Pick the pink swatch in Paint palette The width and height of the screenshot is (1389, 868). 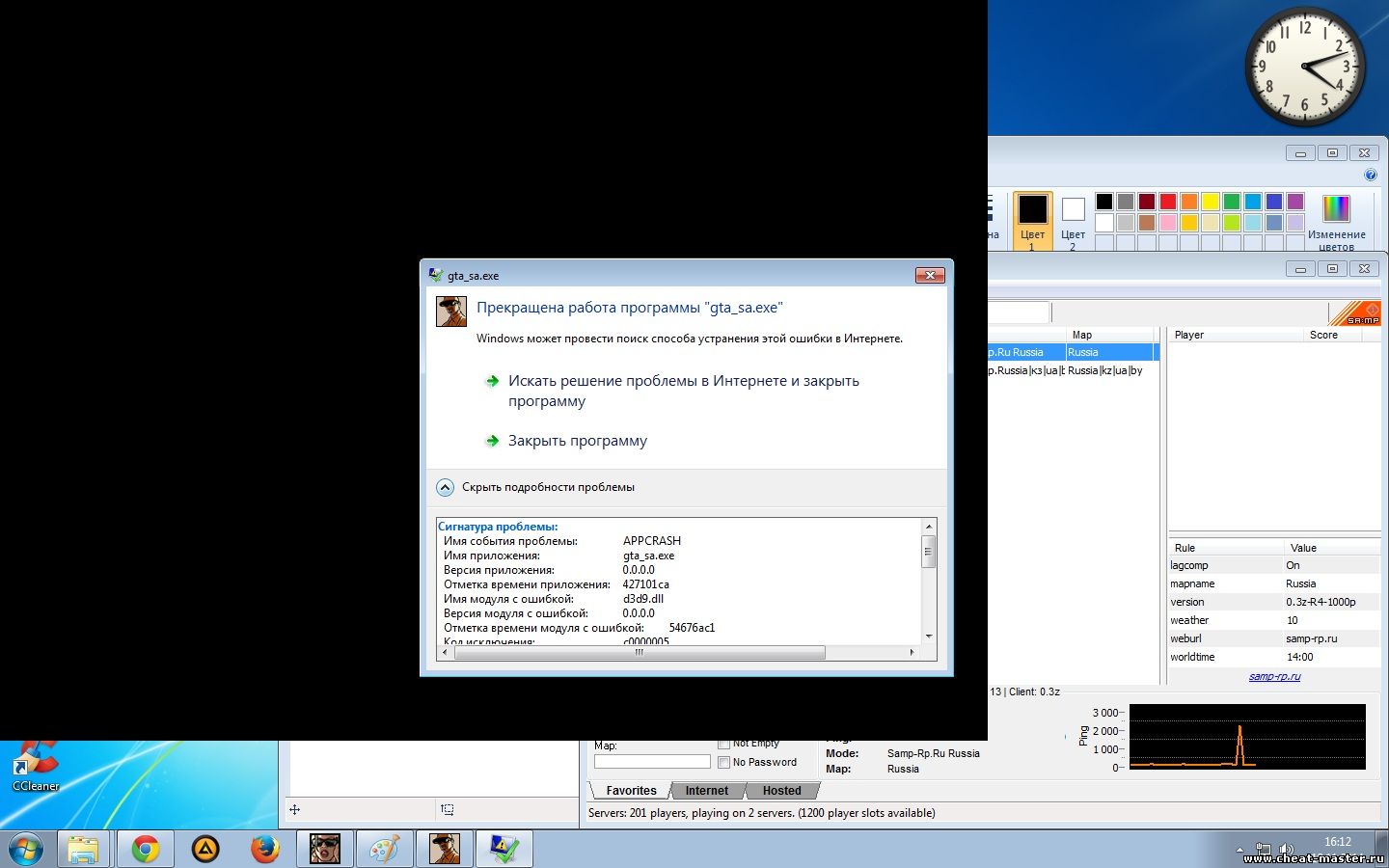[x=1168, y=223]
